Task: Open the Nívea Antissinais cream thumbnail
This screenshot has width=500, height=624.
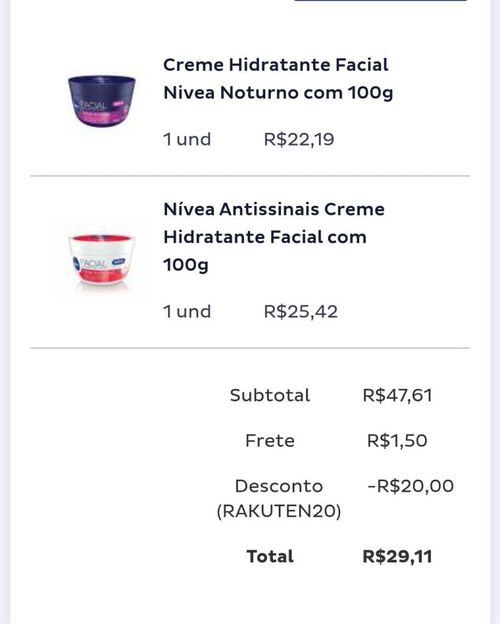Action: tap(102, 261)
